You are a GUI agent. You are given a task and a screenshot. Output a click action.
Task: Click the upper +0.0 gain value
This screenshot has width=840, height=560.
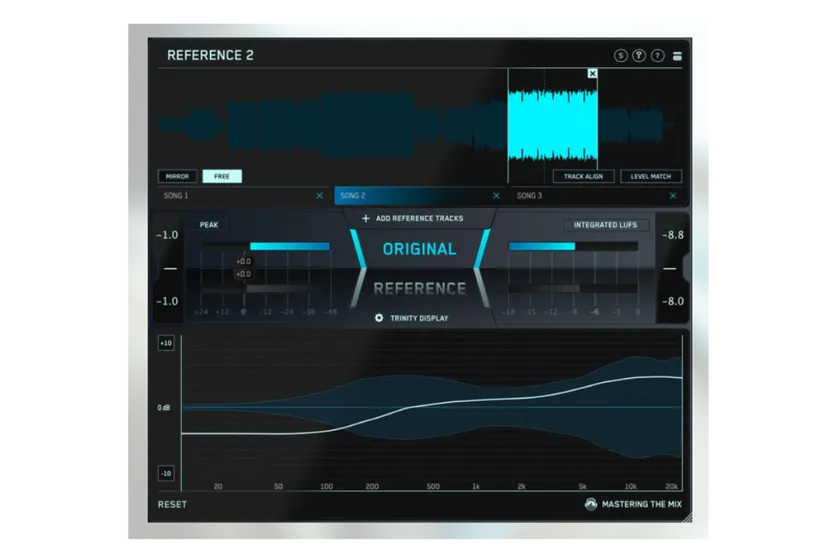243,261
